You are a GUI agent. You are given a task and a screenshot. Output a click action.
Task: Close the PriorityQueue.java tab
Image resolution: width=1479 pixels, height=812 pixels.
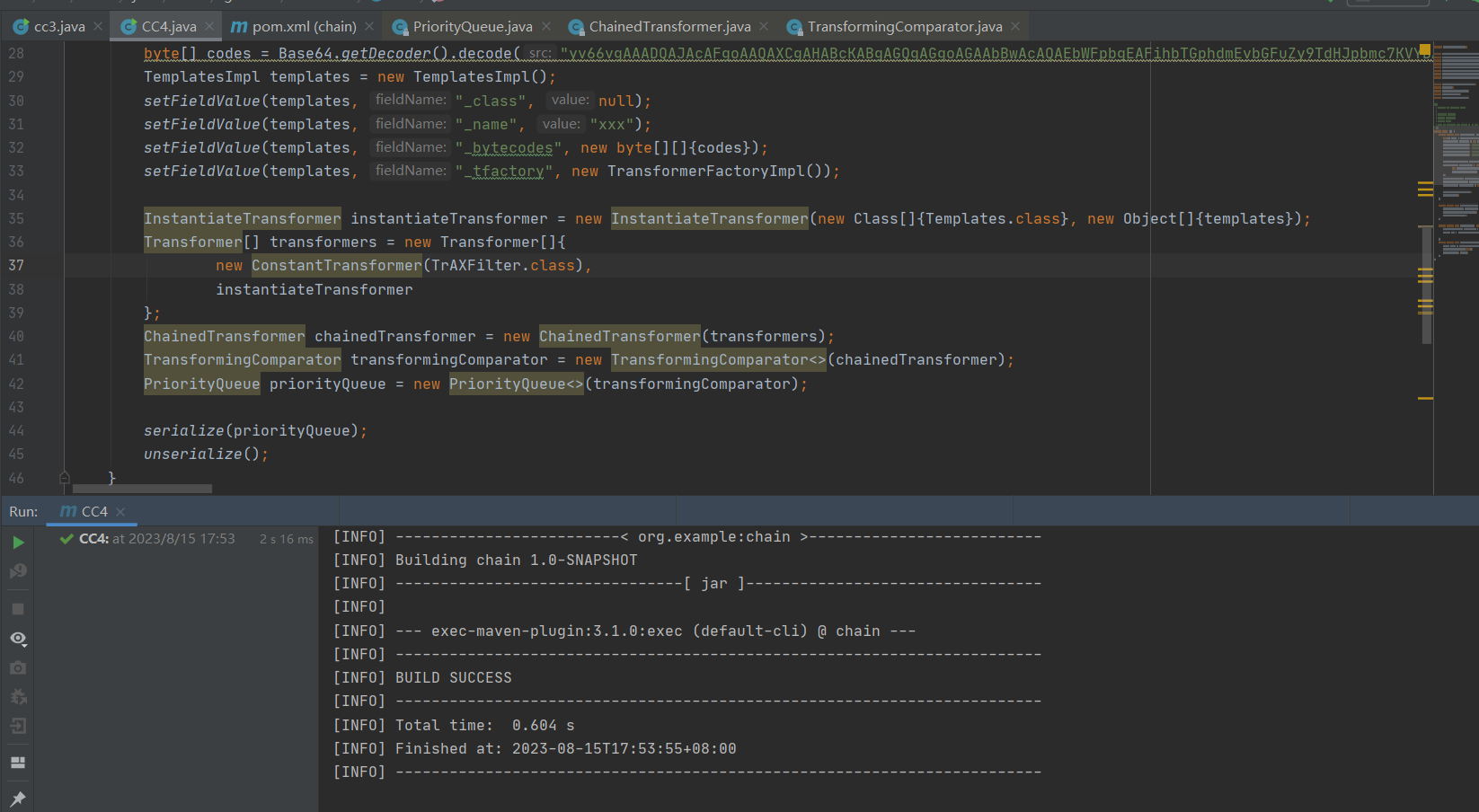pyautogui.click(x=546, y=27)
